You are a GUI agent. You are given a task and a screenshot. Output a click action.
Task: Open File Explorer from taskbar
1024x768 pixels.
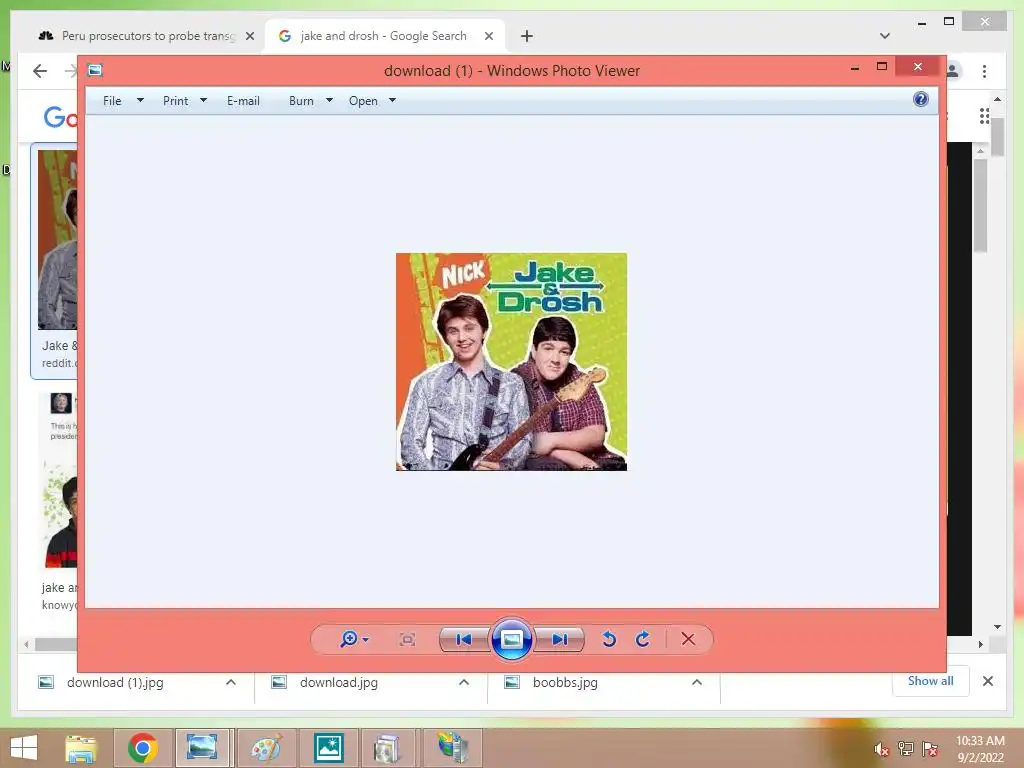pos(81,748)
